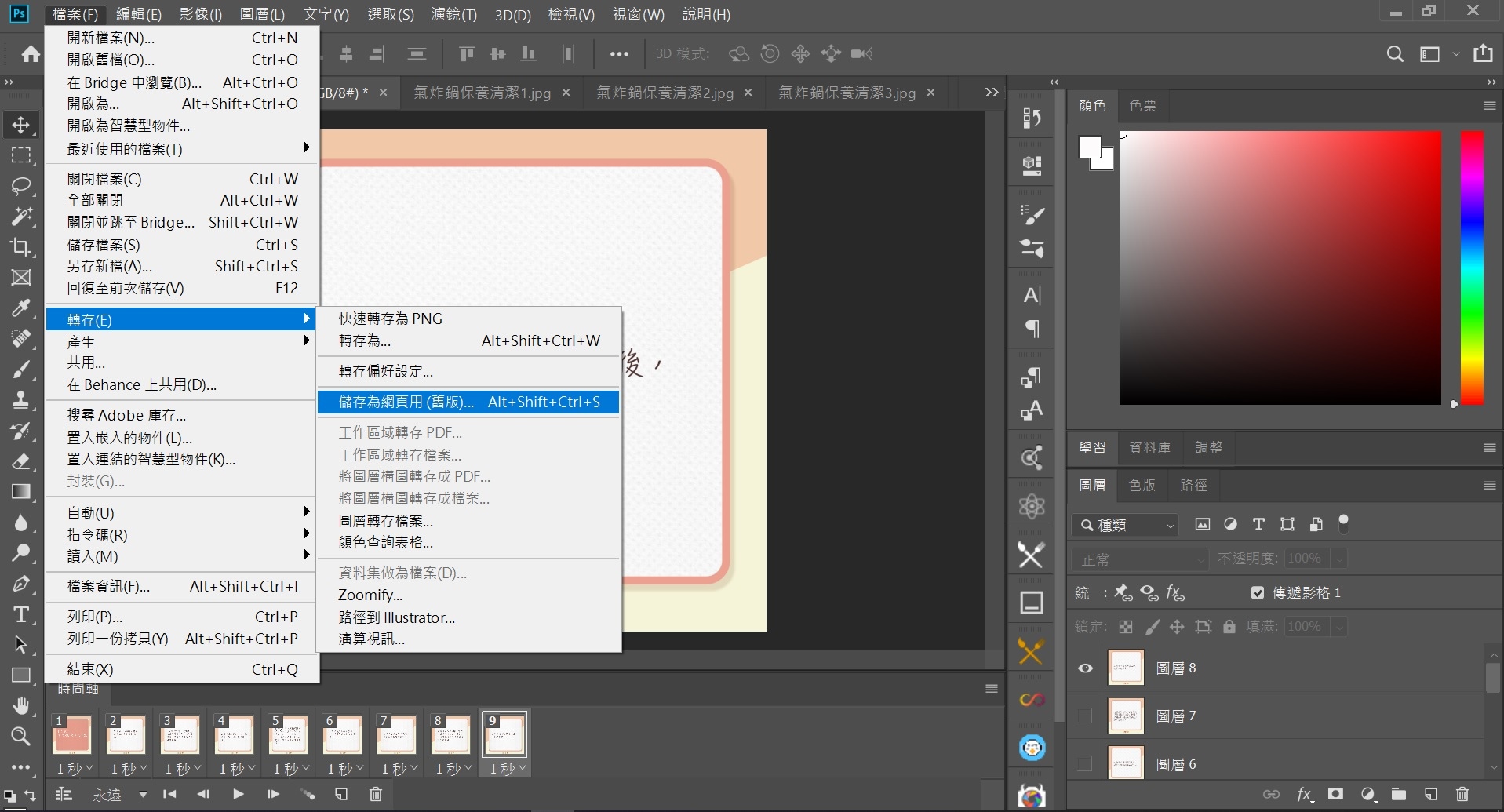
Task: Select the Gradient tool
Action: coord(21,492)
